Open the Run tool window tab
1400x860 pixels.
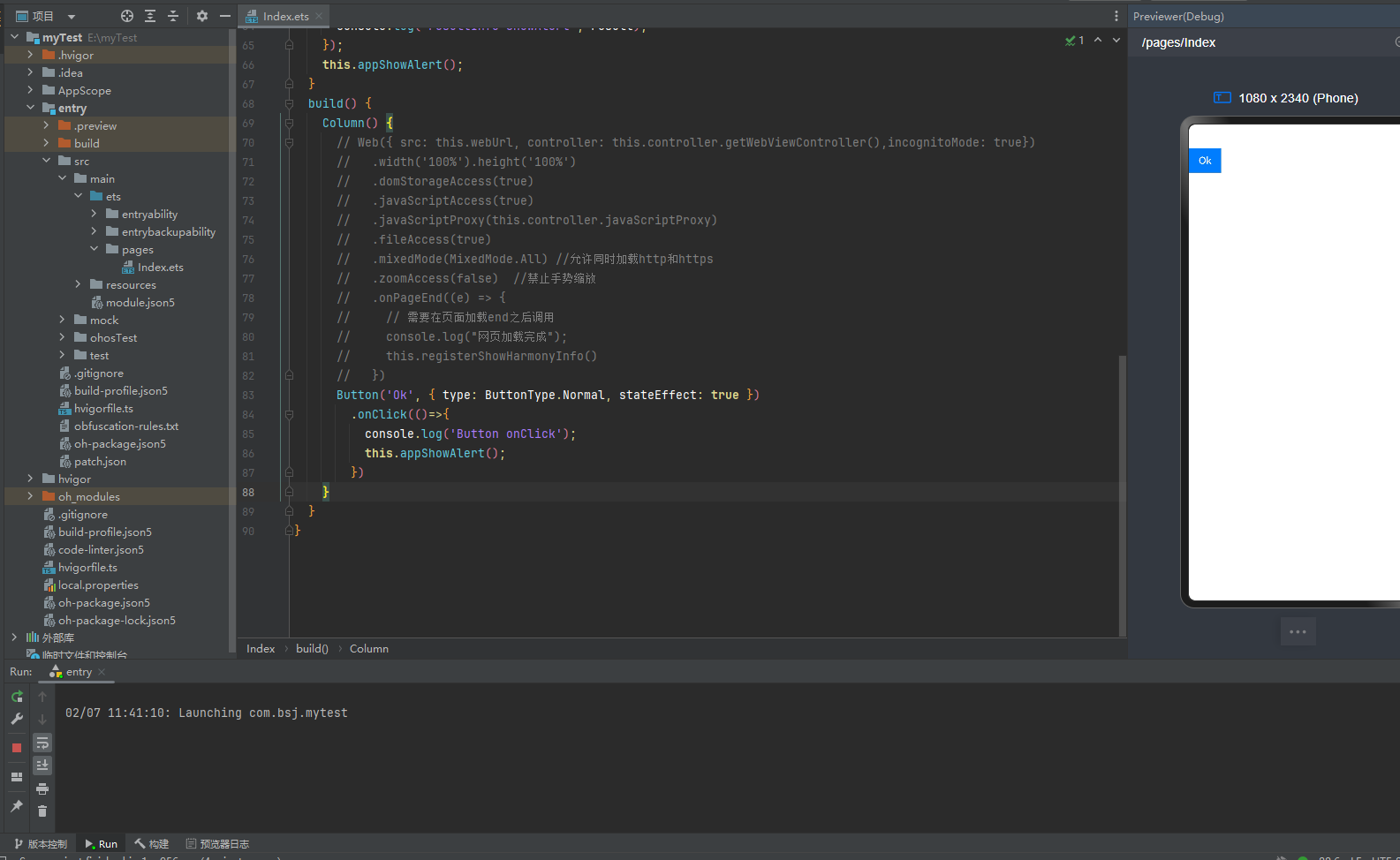(101, 844)
